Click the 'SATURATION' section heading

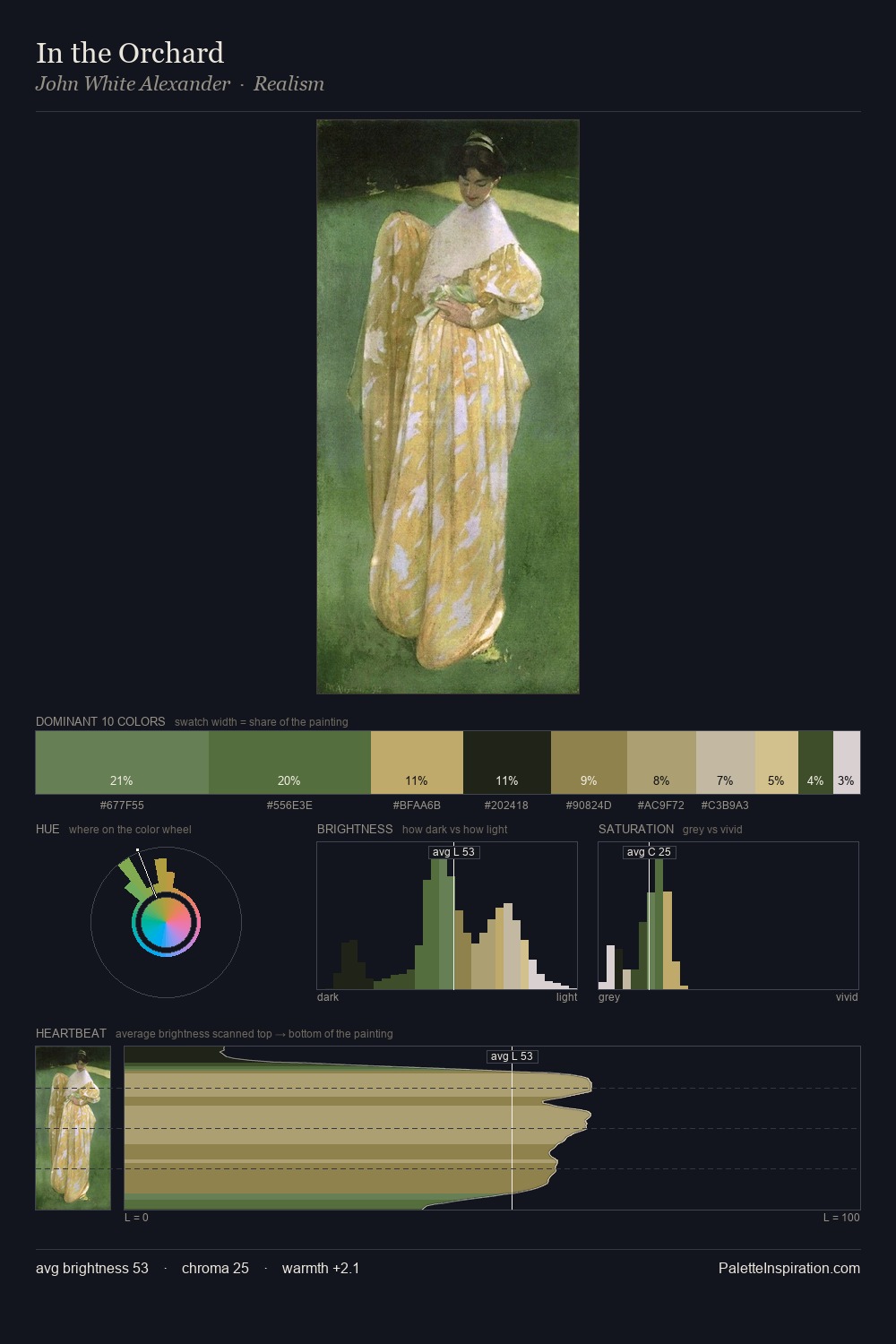point(636,829)
